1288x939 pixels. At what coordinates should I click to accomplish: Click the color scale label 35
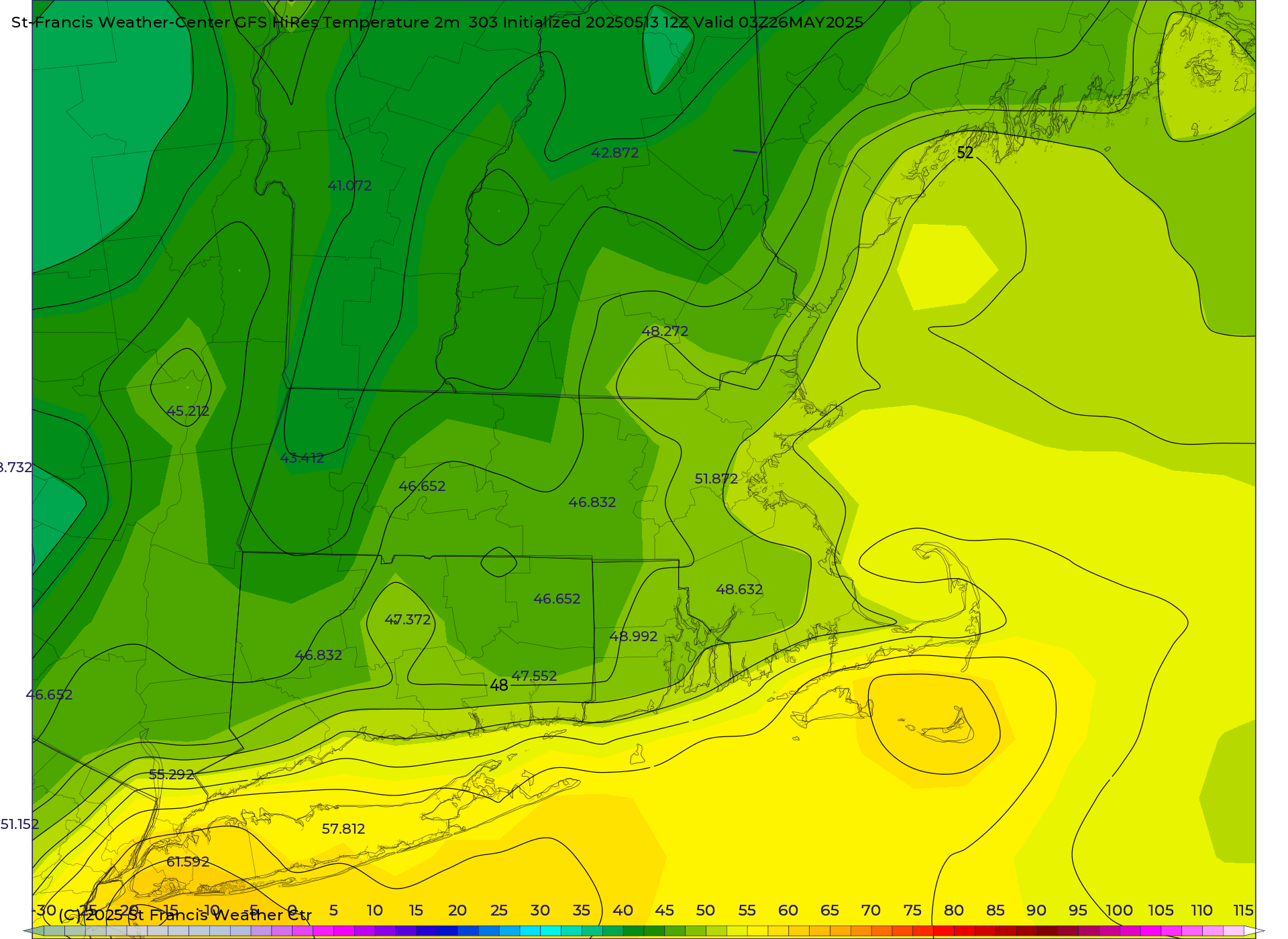582,910
